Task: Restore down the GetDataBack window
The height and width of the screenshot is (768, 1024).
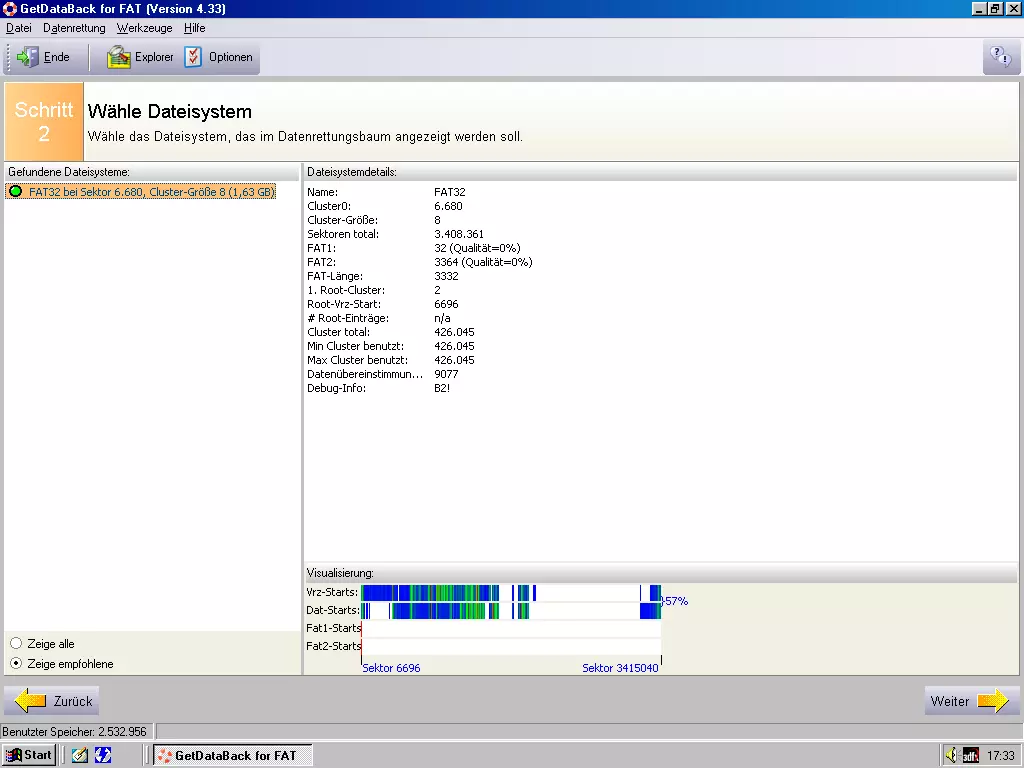Action: [x=995, y=8]
